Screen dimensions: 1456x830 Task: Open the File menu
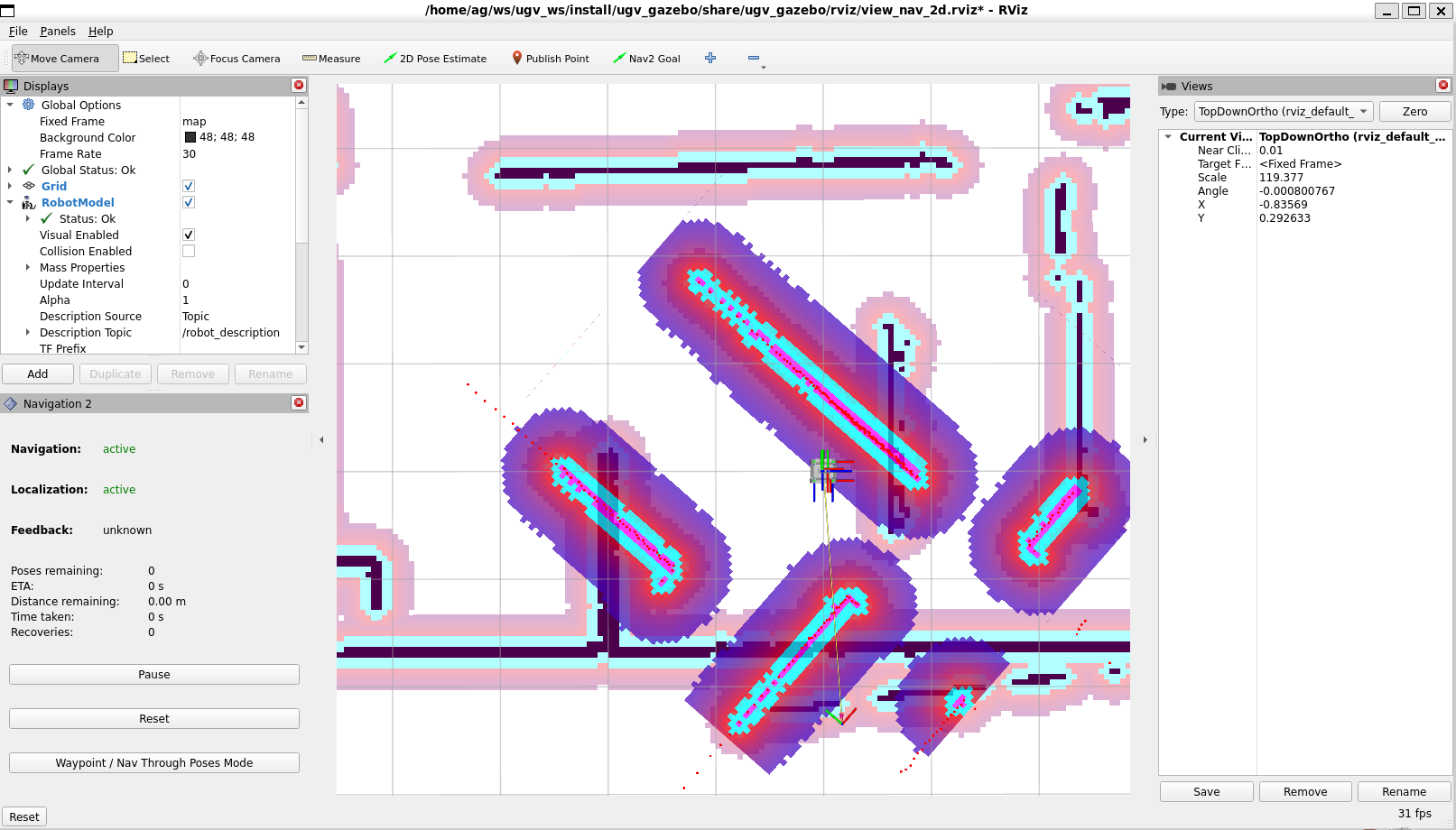(x=18, y=31)
